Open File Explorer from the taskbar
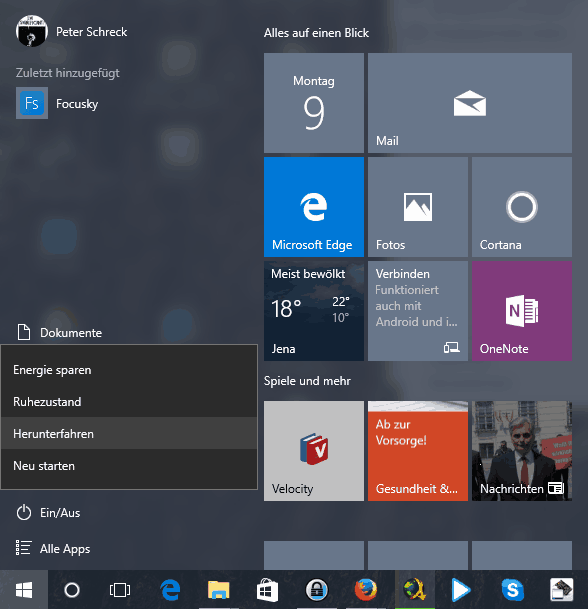The width and height of the screenshot is (588, 609). [x=219, y=590]
